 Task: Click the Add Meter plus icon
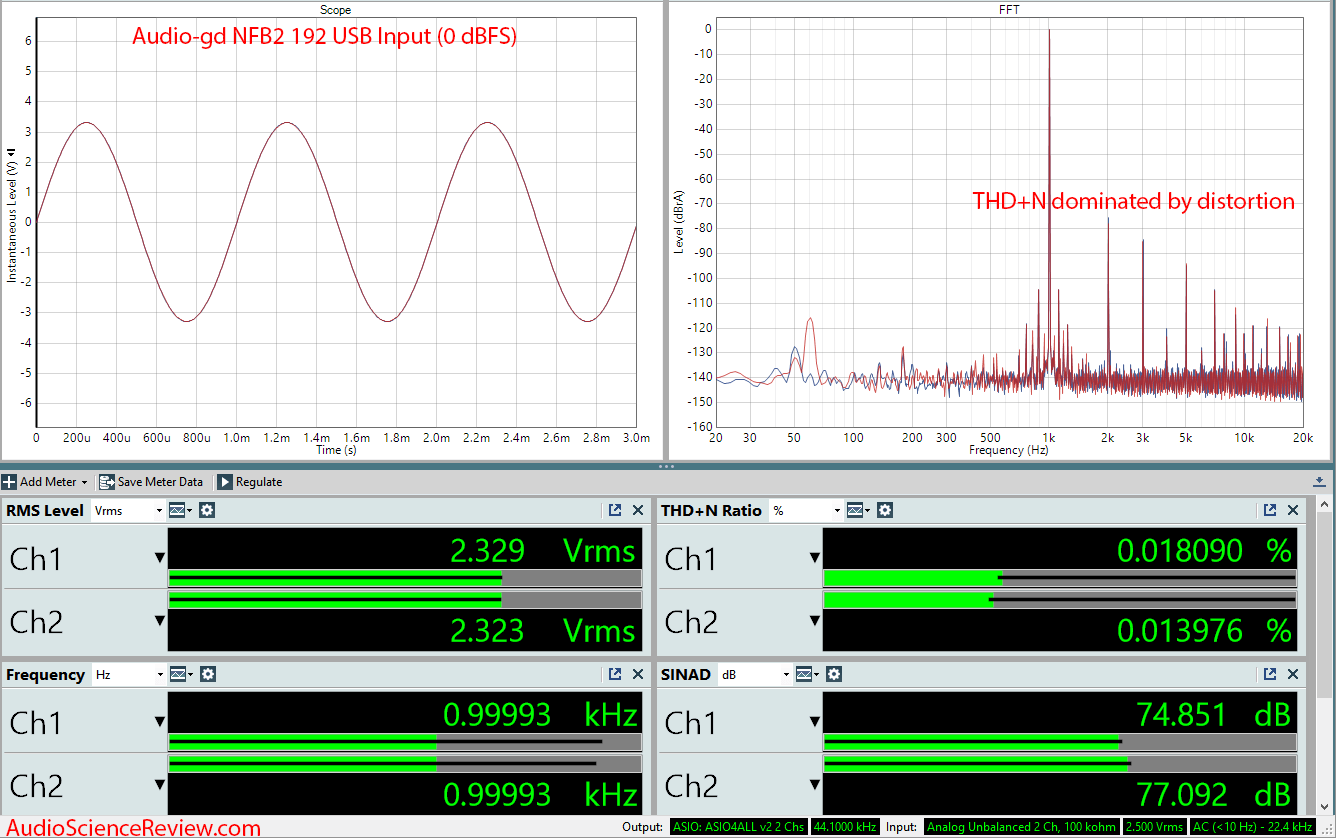[x=10, y=482]
